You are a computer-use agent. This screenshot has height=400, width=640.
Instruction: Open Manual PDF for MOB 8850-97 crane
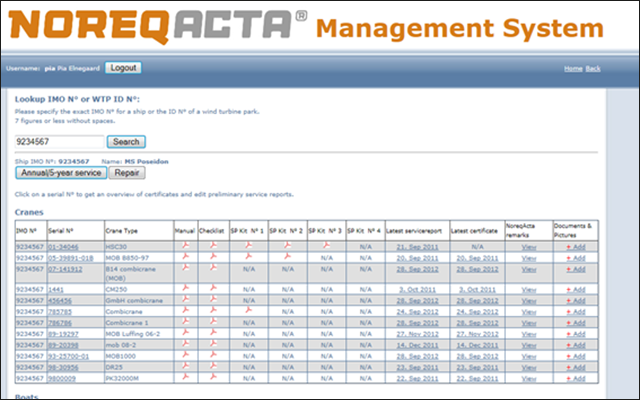coord(186,256)
